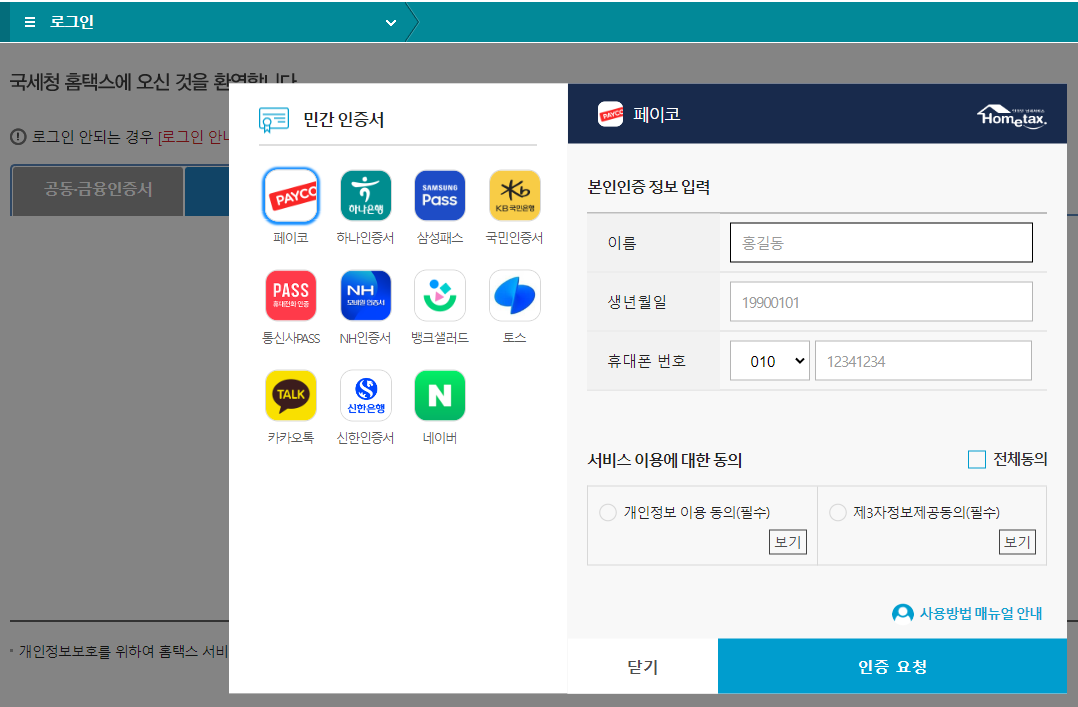Focus the 이름 input field
This screenshot has height=707, width=1078.
click(x=881, y=242)
